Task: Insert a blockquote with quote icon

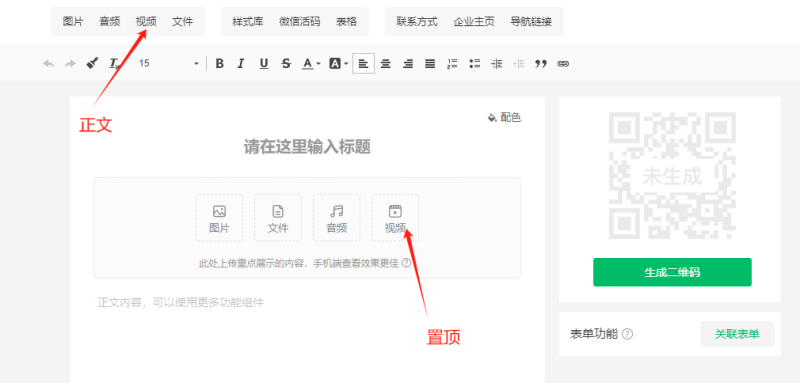Action: 541,64
